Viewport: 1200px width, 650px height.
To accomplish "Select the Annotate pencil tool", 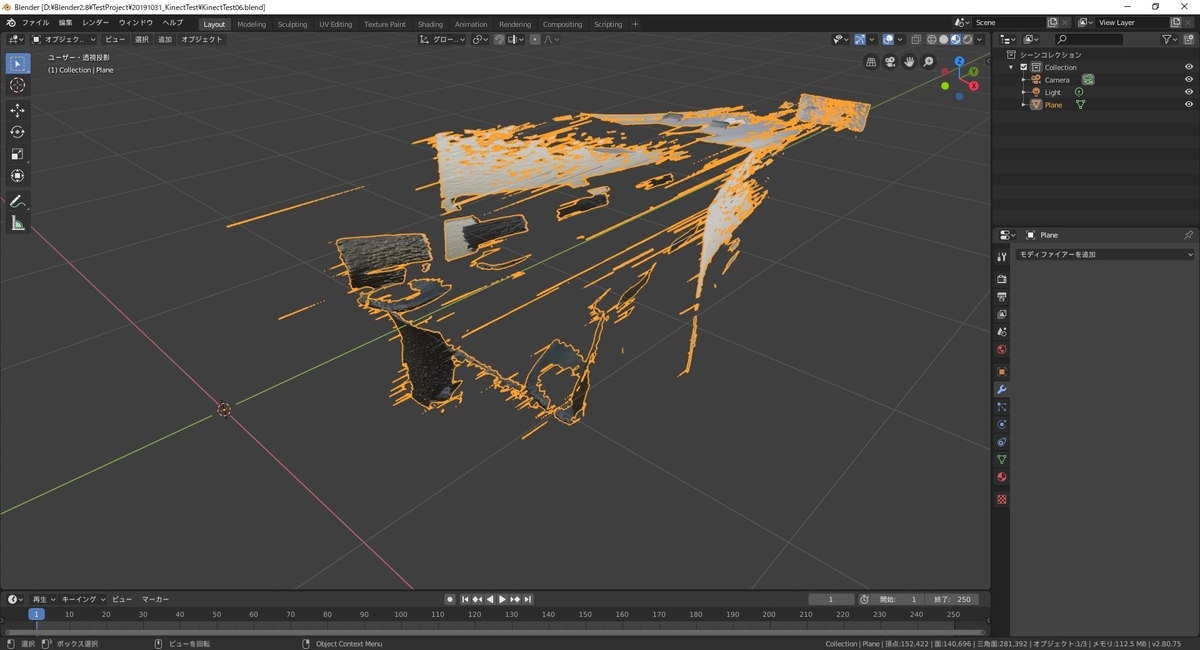I will pos(17,201).
